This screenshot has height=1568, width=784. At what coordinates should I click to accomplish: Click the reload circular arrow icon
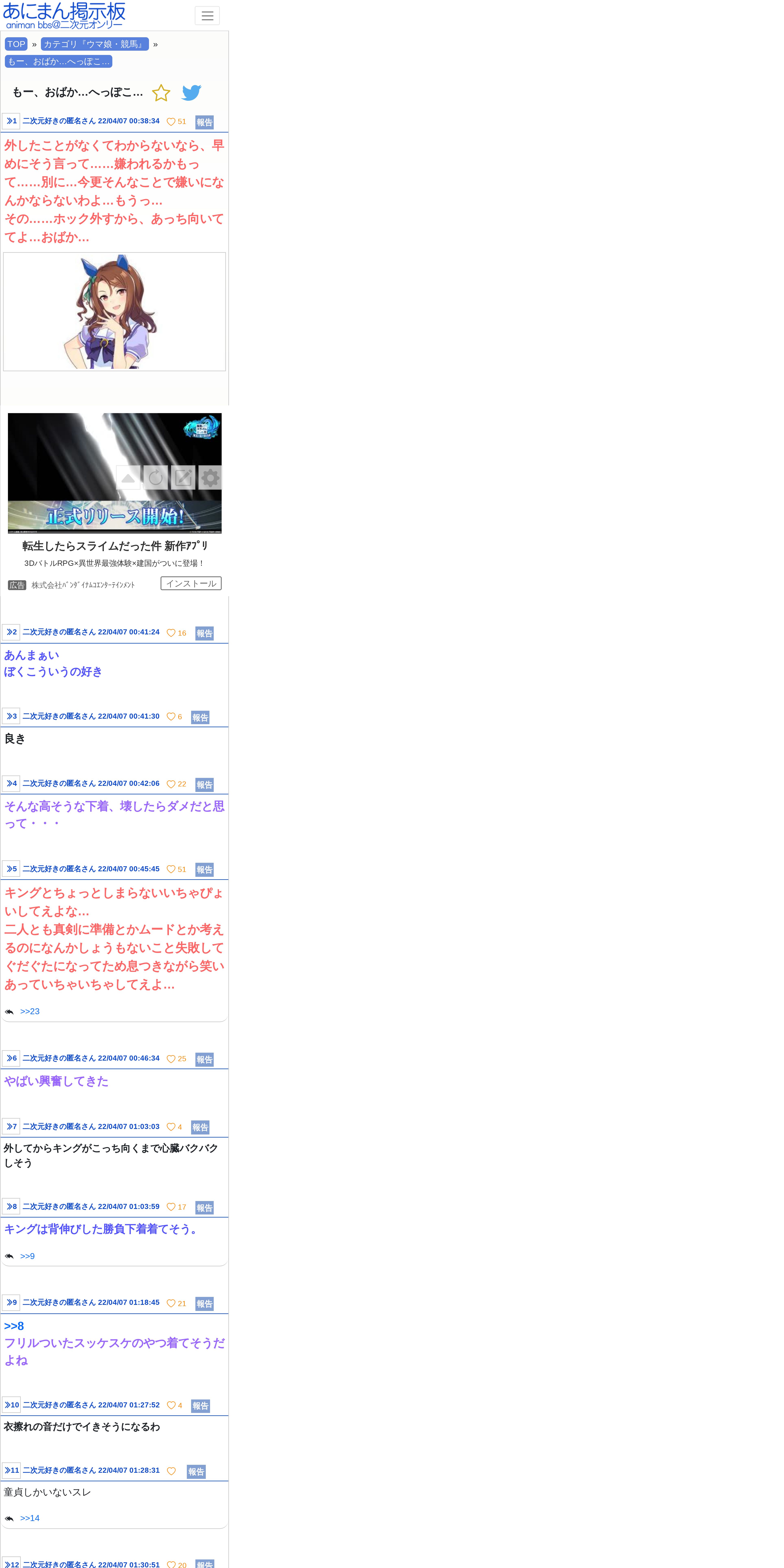(x=156, y=478)
